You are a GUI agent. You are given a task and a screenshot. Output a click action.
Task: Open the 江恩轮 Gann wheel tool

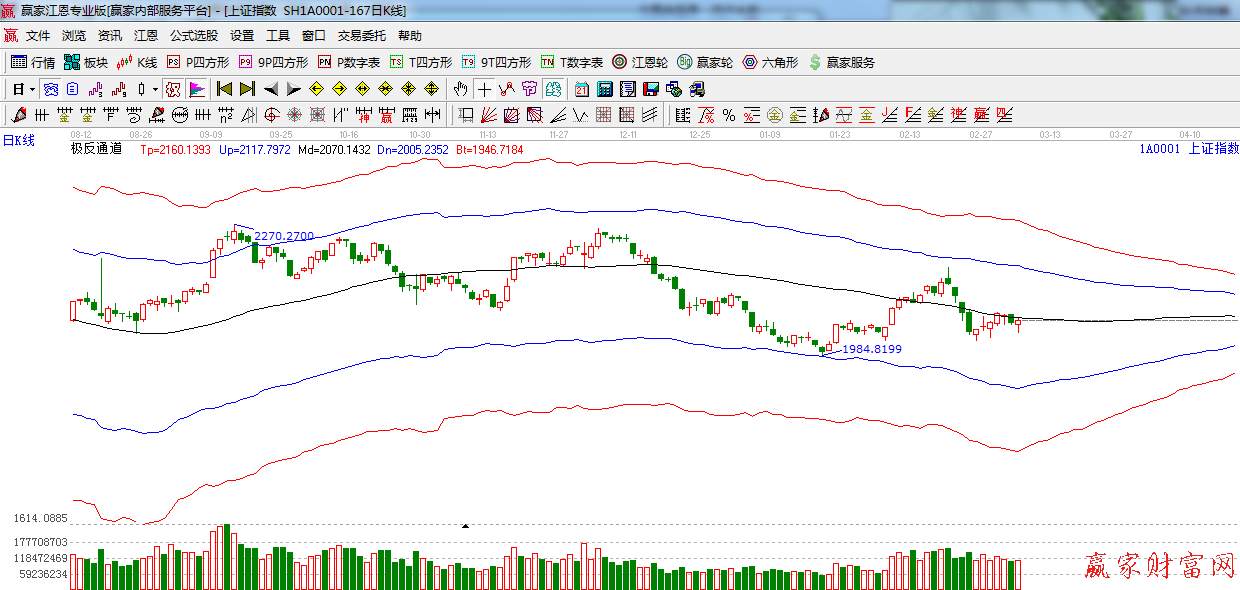[640, 62]
